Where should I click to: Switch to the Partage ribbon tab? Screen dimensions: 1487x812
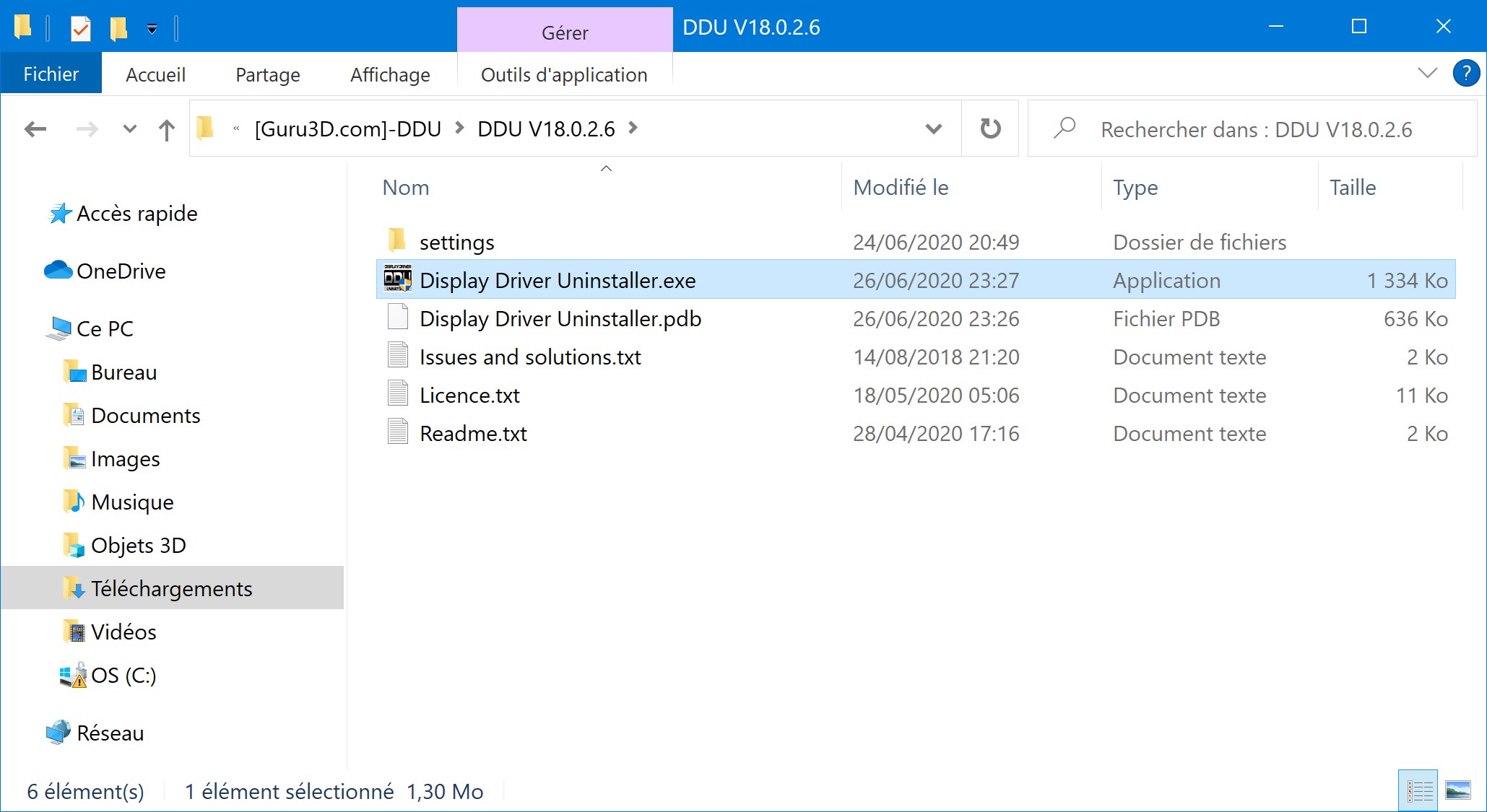tap(268, 74)
